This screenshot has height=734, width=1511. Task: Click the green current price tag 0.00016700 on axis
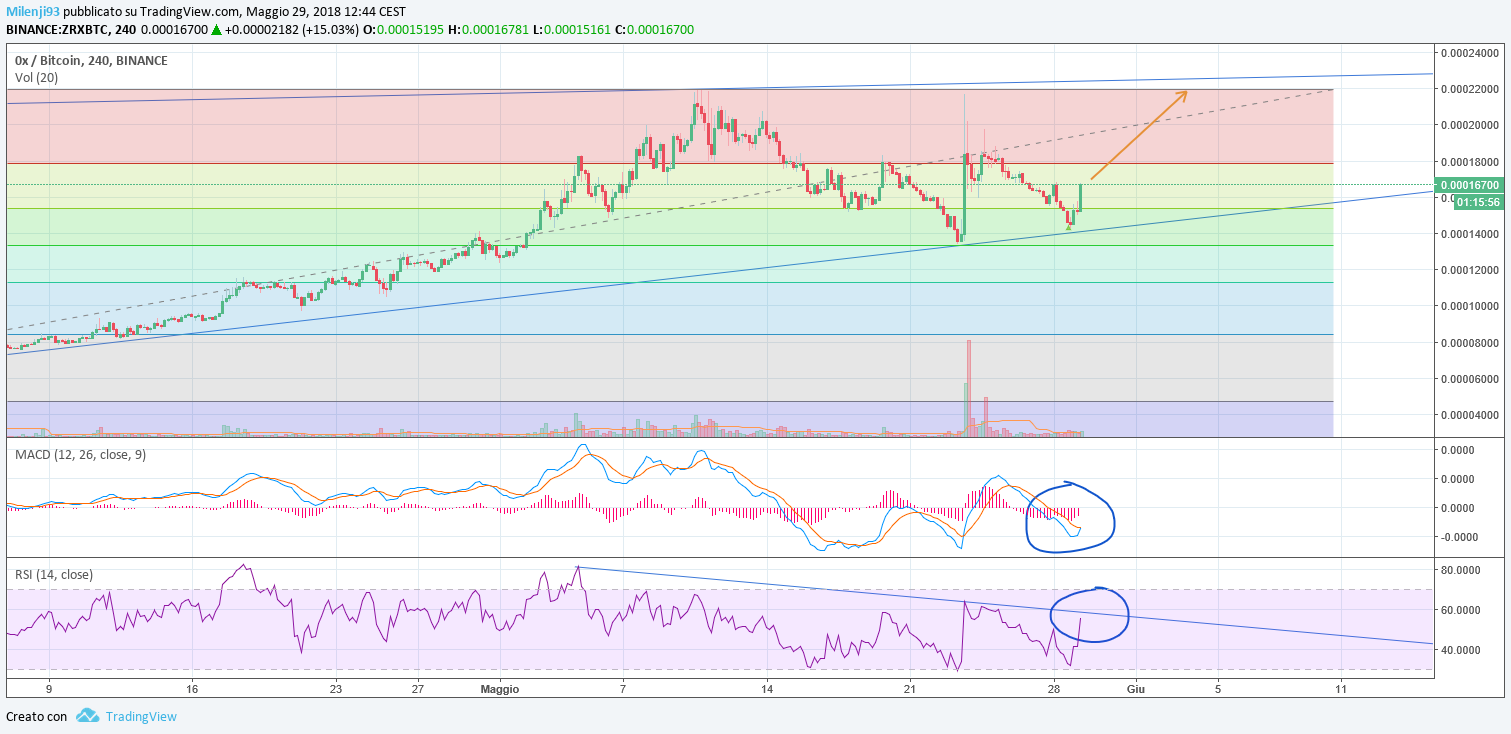[x=1469, y=185]
